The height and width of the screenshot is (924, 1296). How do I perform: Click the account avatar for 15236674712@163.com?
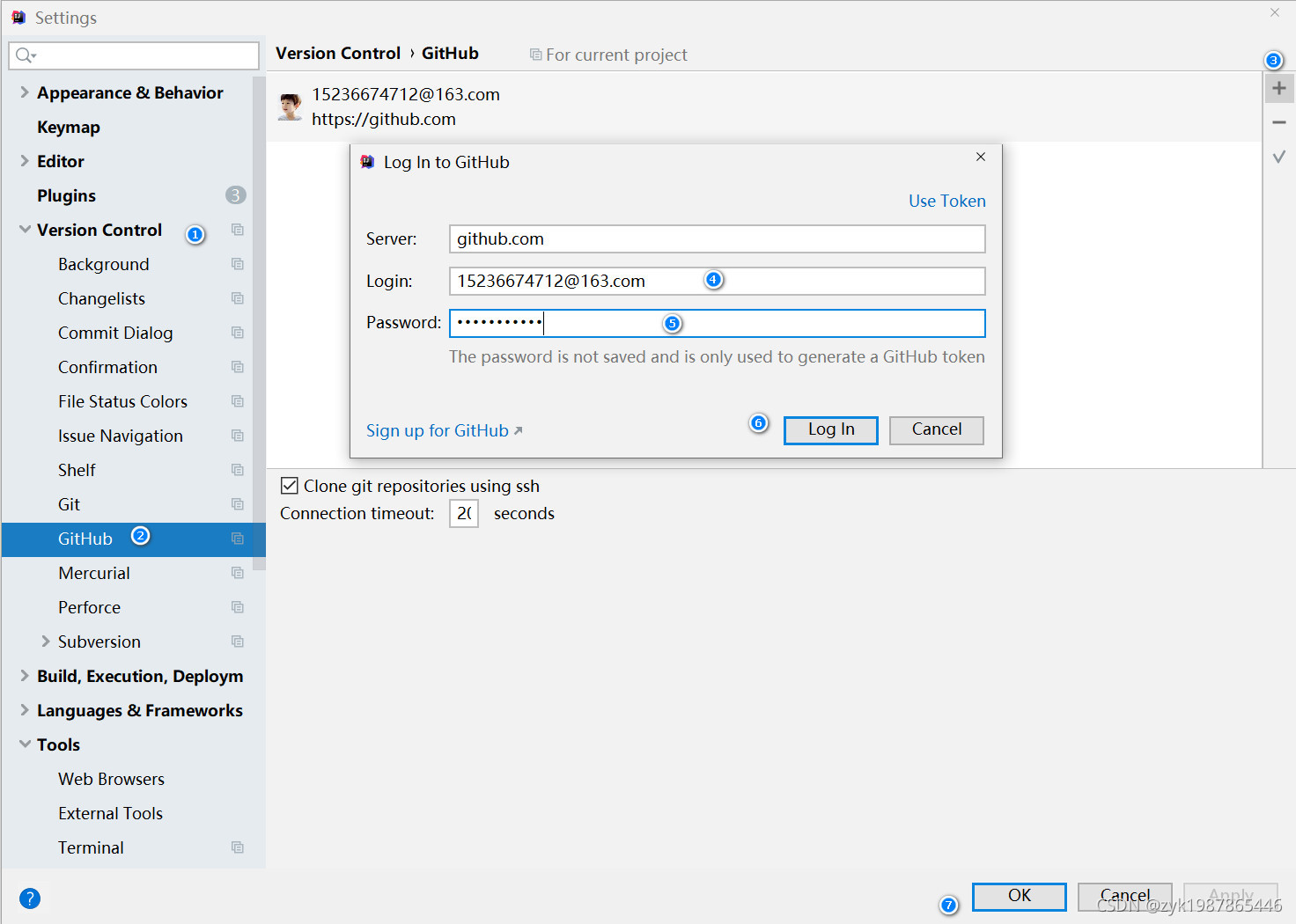(290, 106)
